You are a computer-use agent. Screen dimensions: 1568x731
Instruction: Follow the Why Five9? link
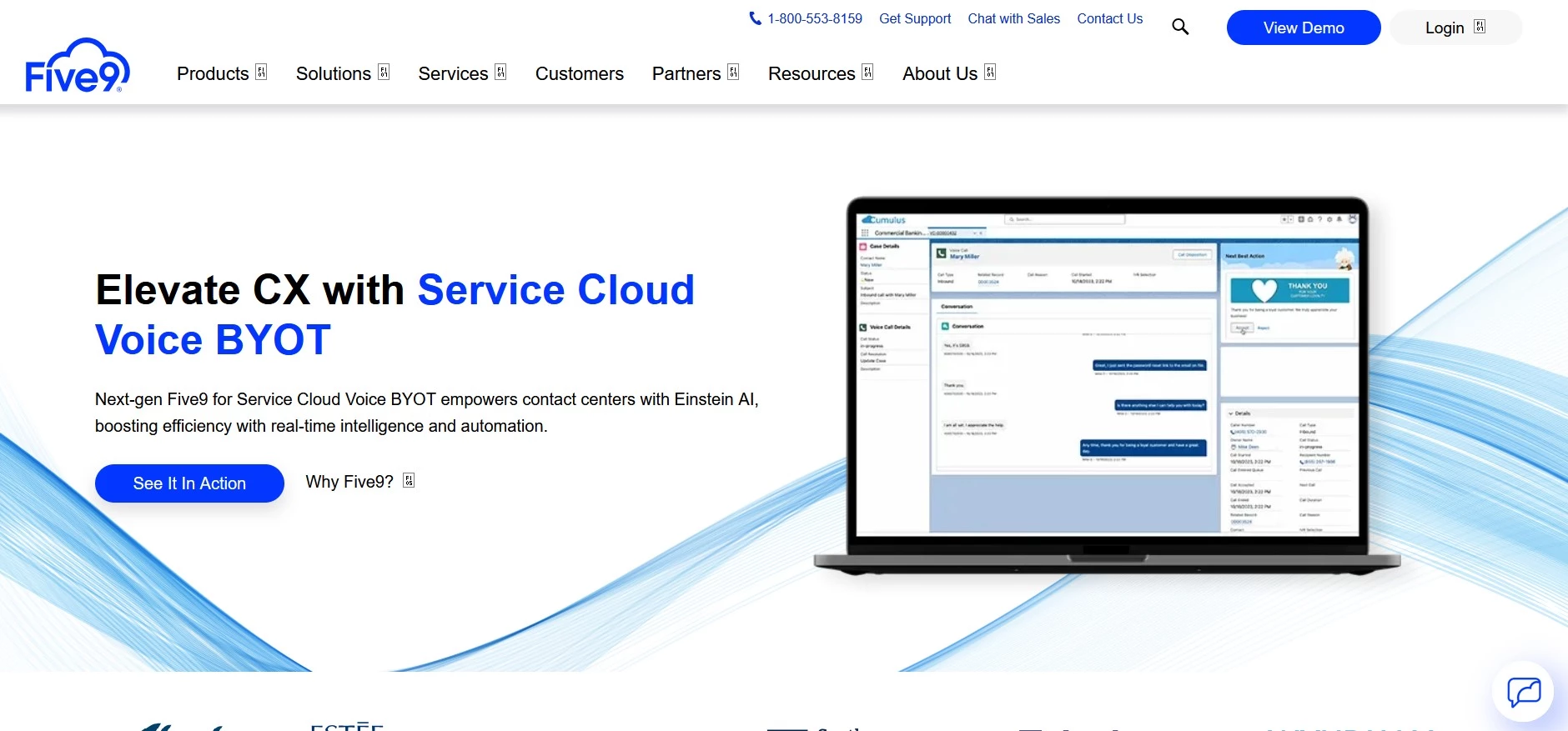click(x=349, y=482)
